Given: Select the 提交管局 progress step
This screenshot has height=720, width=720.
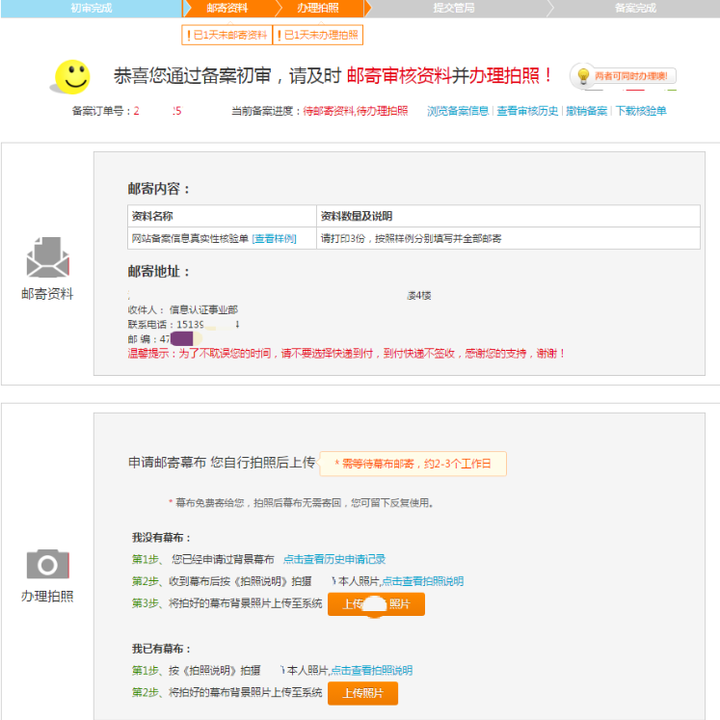Looking at the screenshot, I should tap(454, 8).
